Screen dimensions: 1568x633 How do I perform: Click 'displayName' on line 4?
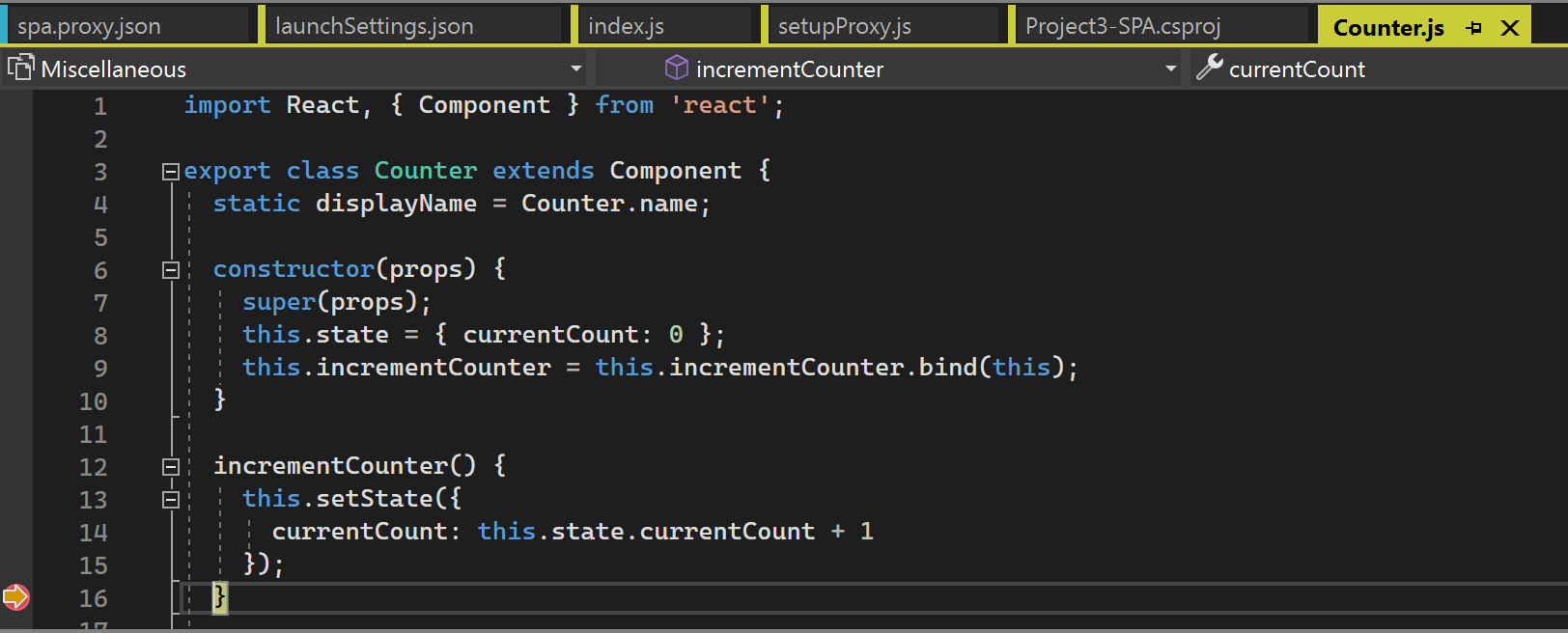[x=396, y=204]
